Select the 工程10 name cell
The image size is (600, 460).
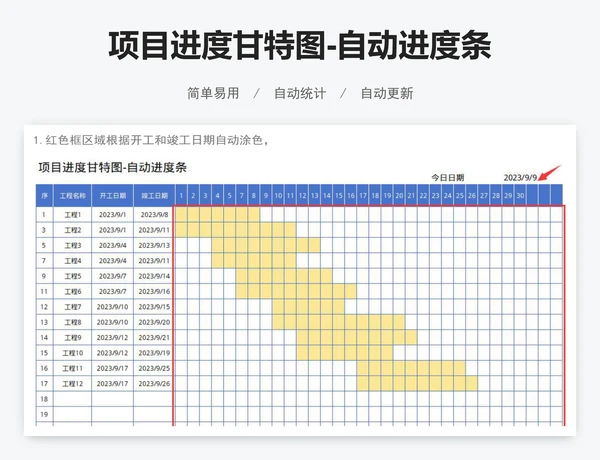[72, 353]
